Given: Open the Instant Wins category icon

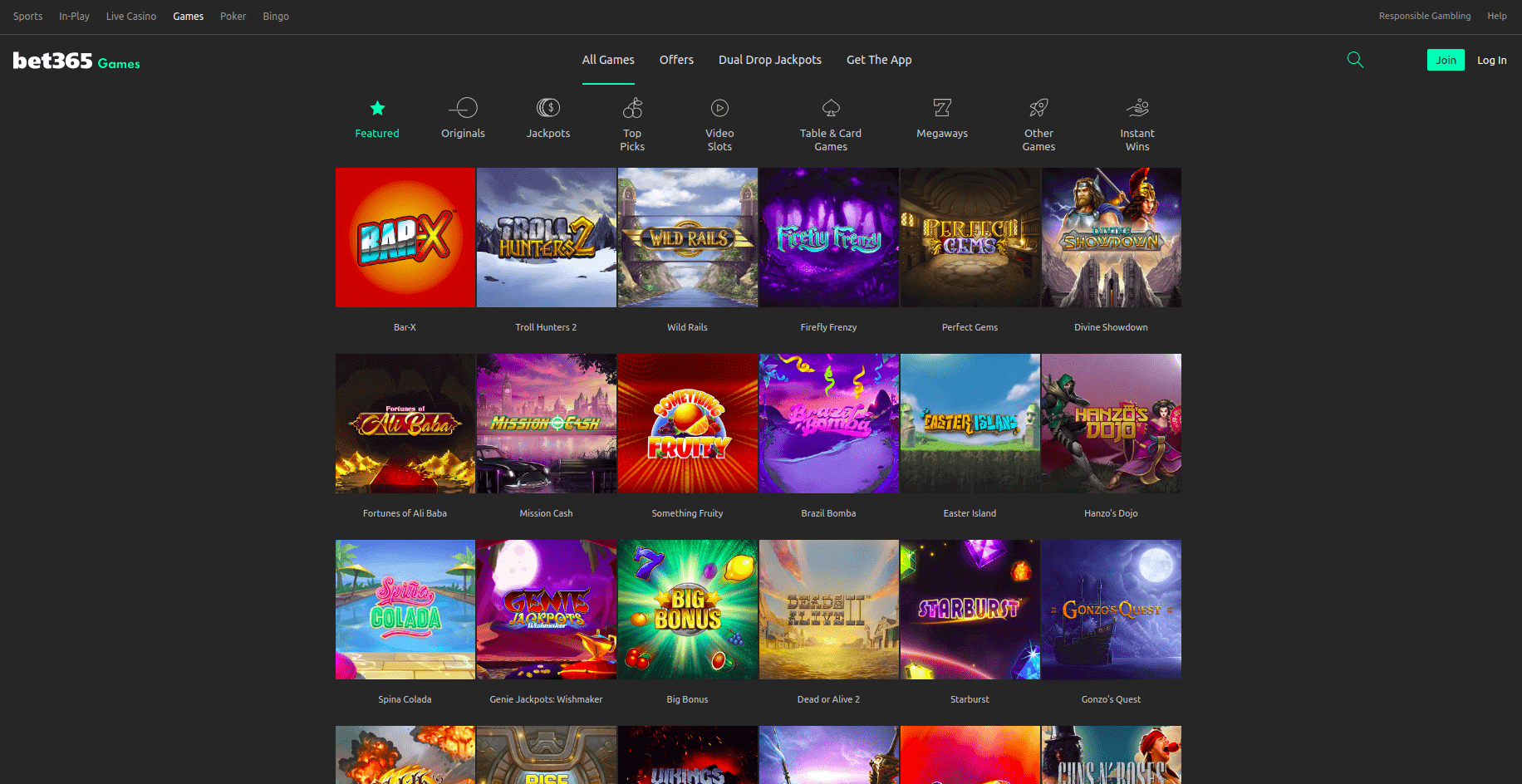Looking at the screenshot, I should [x=1137, y=108].
